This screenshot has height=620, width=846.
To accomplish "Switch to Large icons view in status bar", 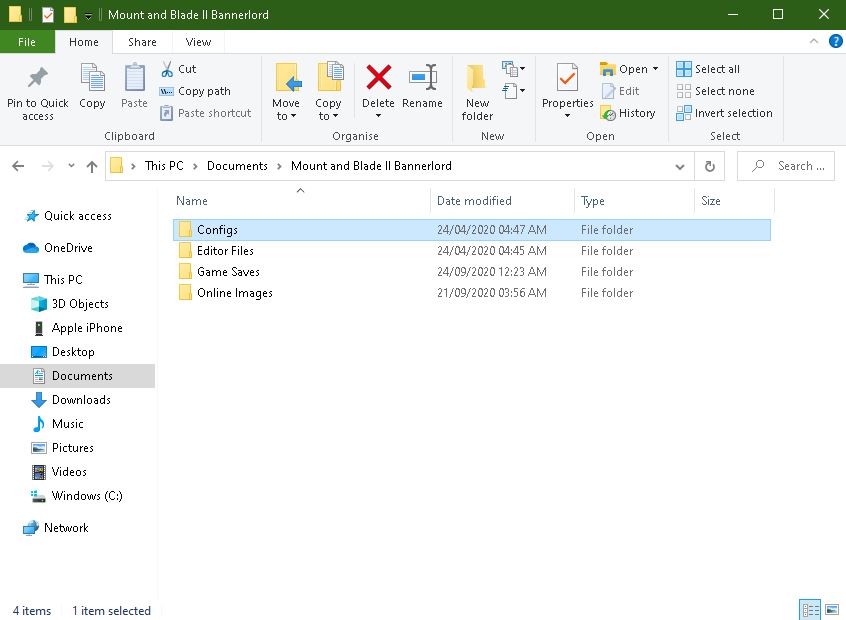I will [832, 610].
